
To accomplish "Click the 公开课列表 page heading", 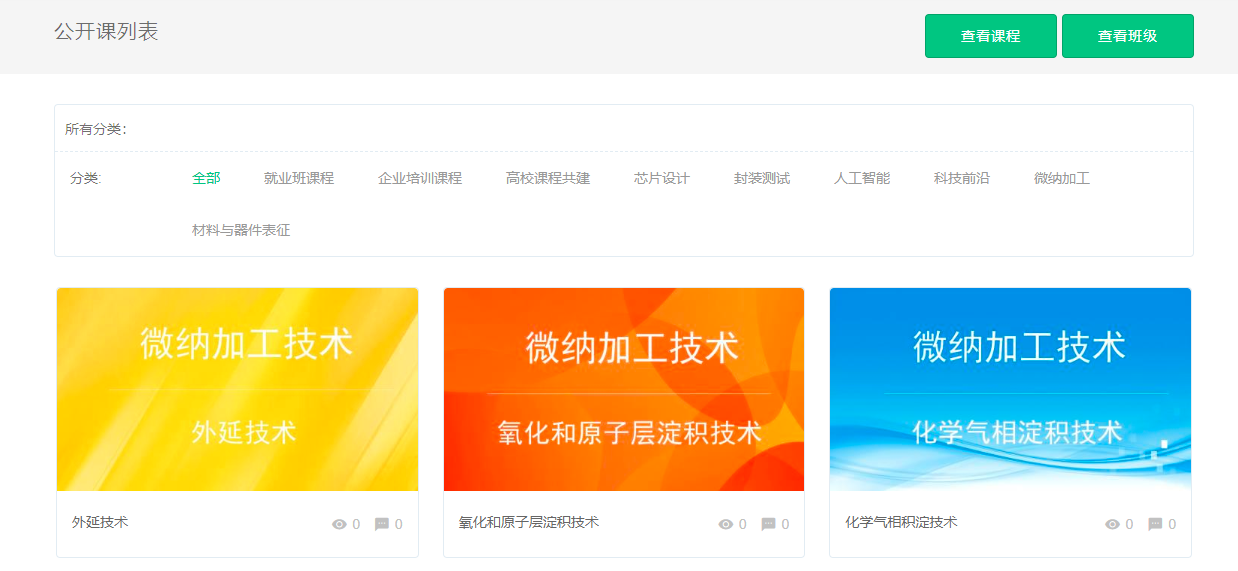I will pyautogui.click(x=106, y=31).
